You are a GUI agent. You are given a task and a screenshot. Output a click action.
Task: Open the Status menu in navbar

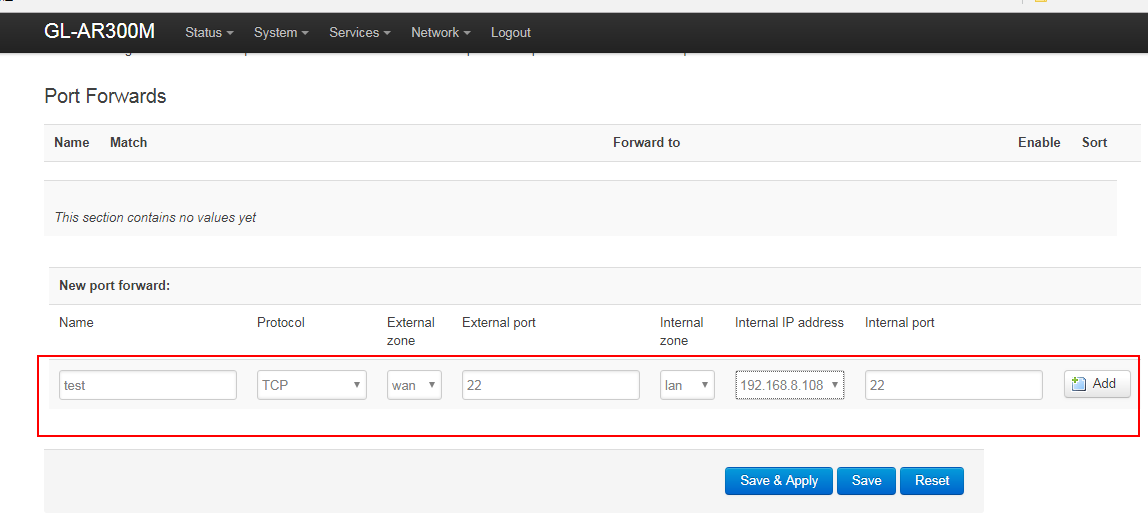coord(208,32)
